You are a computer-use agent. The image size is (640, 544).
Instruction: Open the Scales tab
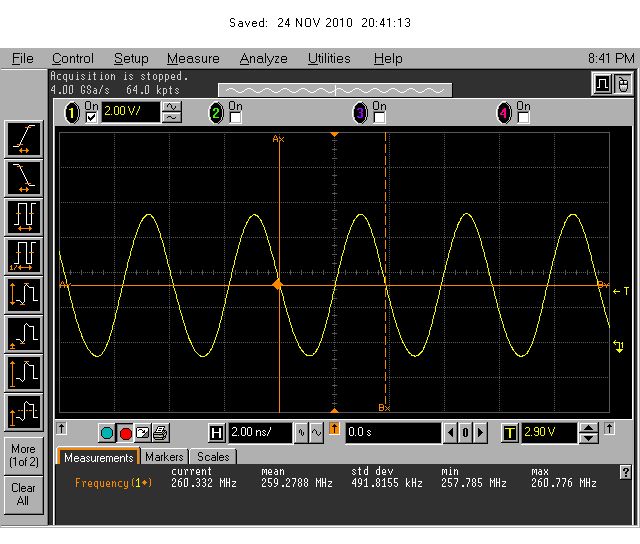point(212,457)
